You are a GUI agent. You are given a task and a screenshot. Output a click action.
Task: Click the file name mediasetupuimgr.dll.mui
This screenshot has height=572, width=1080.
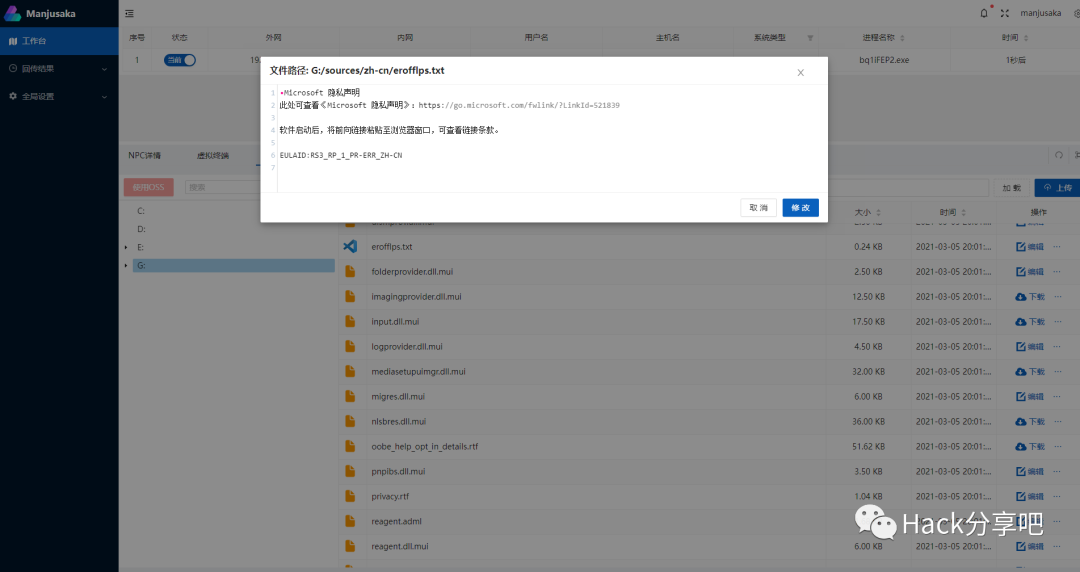click(x=418, y=371)
